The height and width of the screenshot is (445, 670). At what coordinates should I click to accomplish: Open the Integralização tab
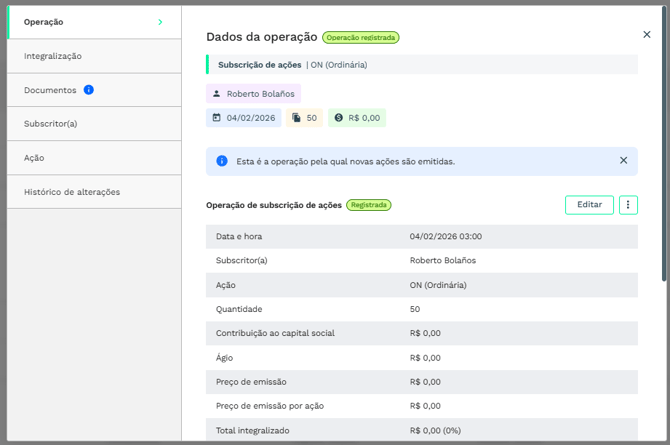tap(53, 56)
